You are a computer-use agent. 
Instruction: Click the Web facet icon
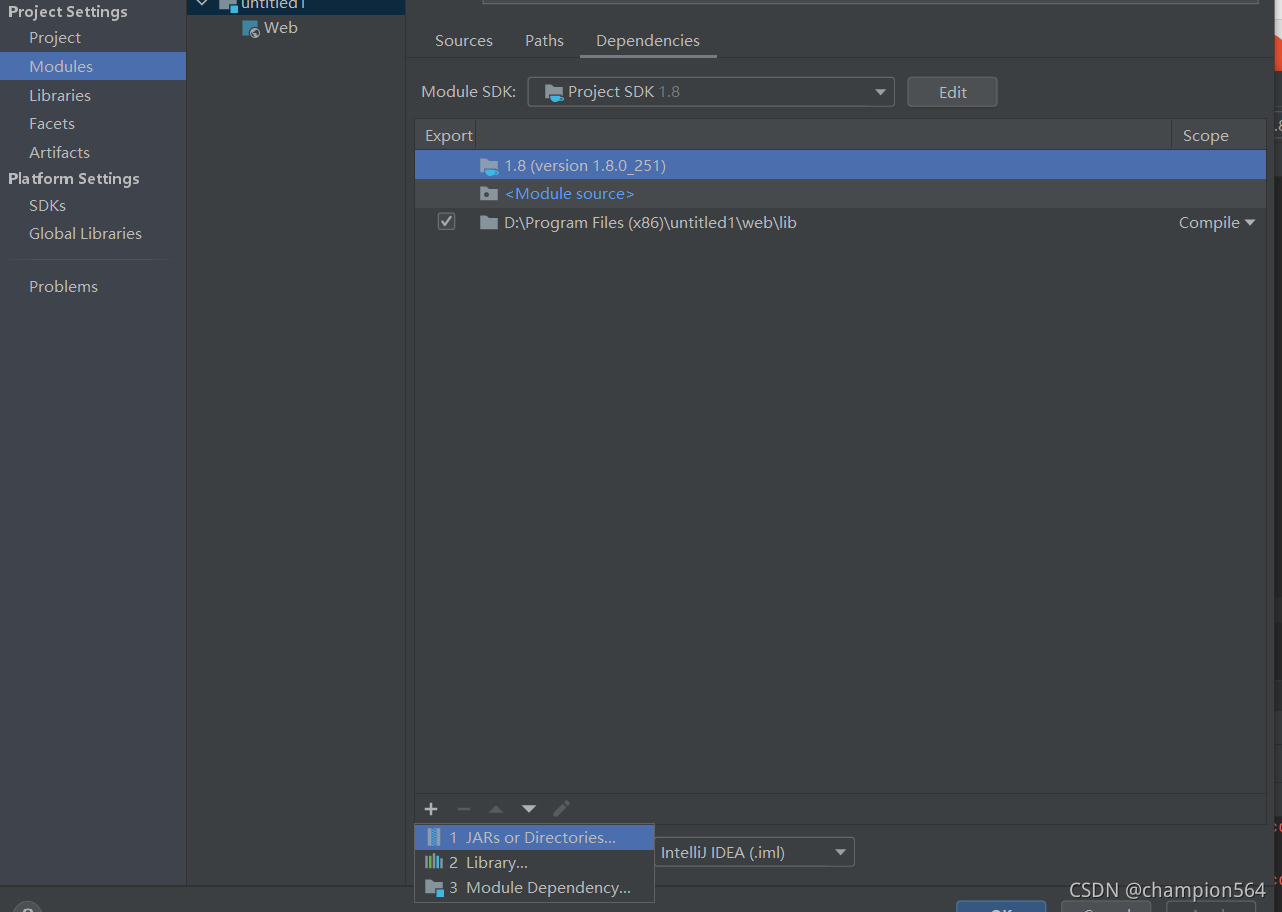click(x=251, y=28)
